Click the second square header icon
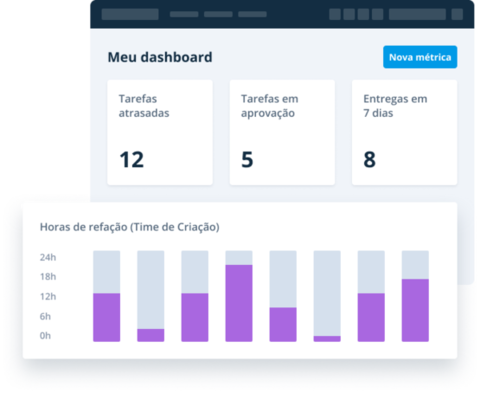 coord(349,14)
